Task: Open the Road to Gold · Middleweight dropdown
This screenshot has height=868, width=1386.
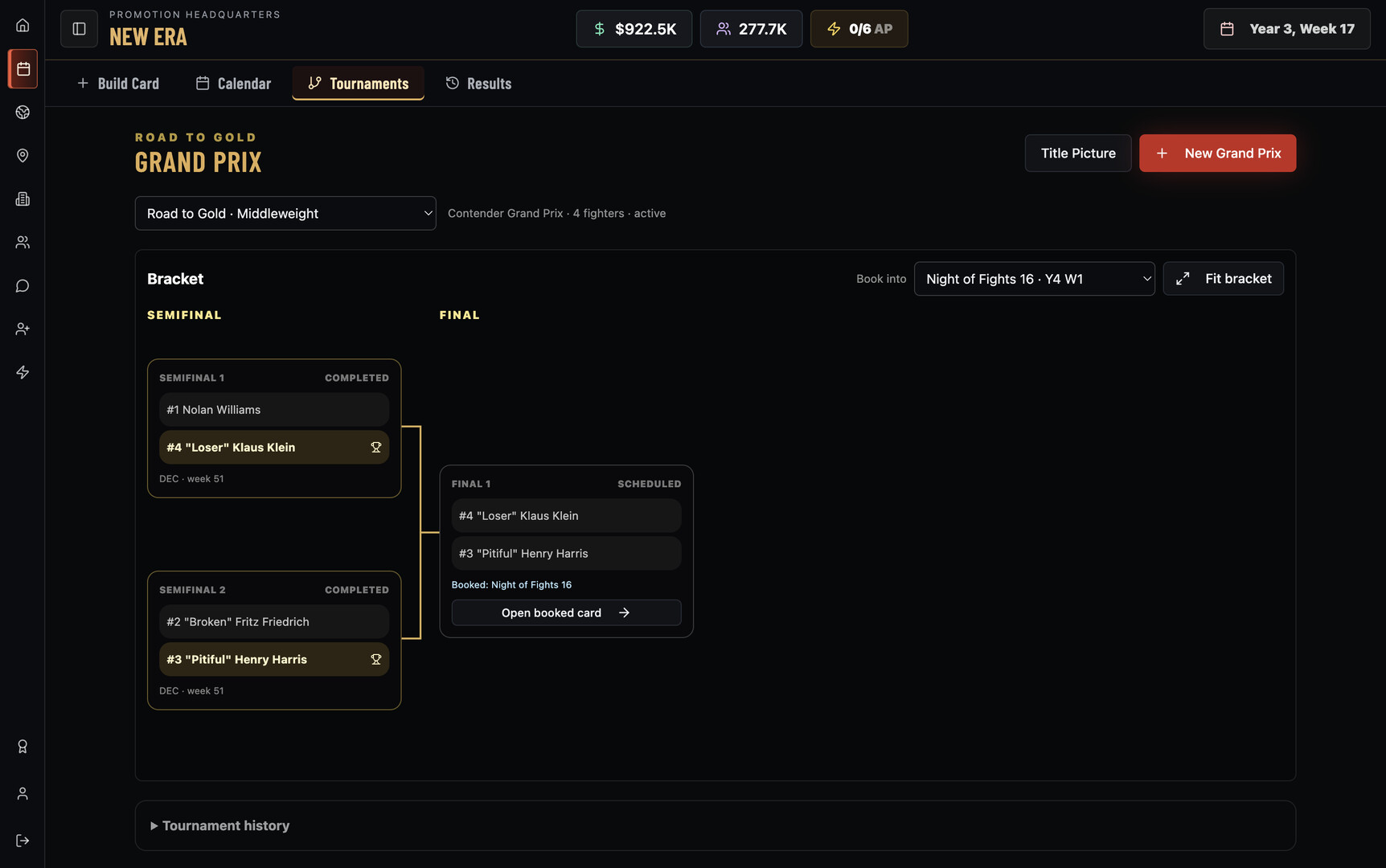Action: (x=285, y=214)
